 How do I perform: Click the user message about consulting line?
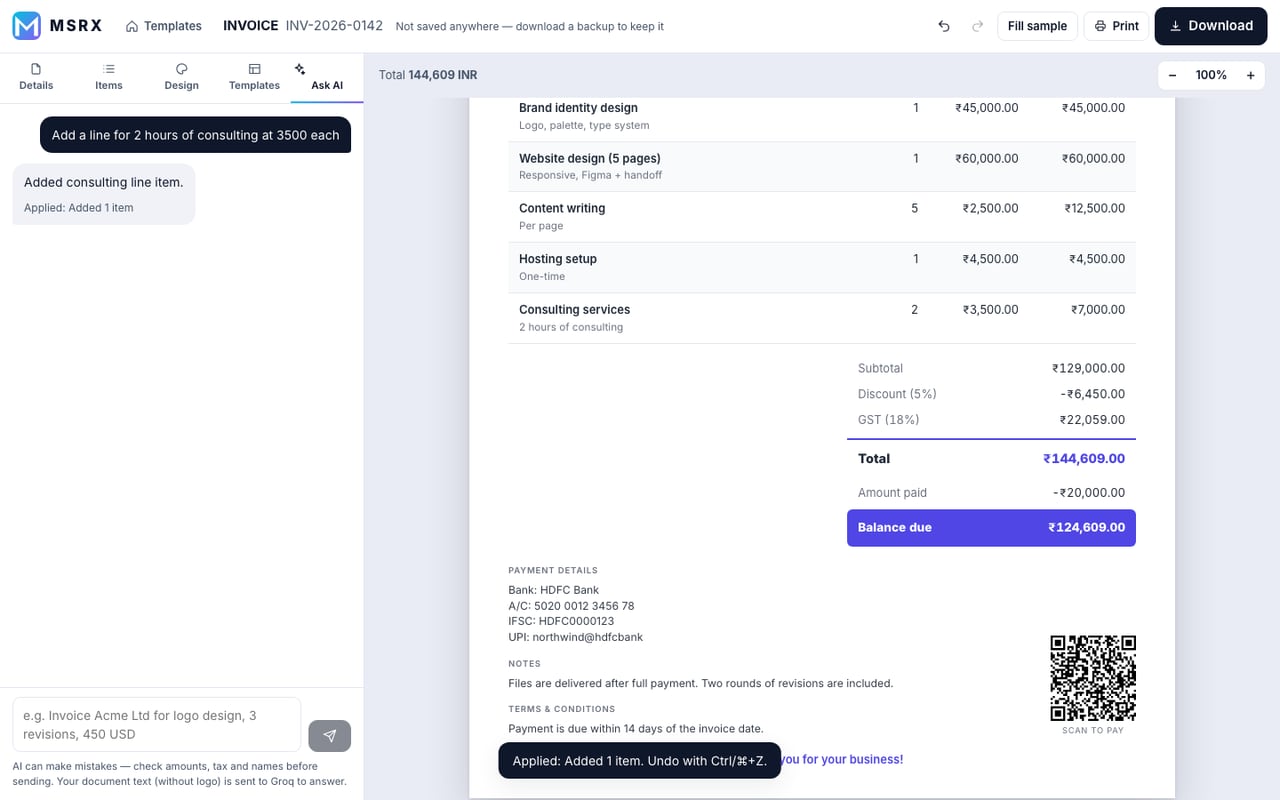pos(196,135)
